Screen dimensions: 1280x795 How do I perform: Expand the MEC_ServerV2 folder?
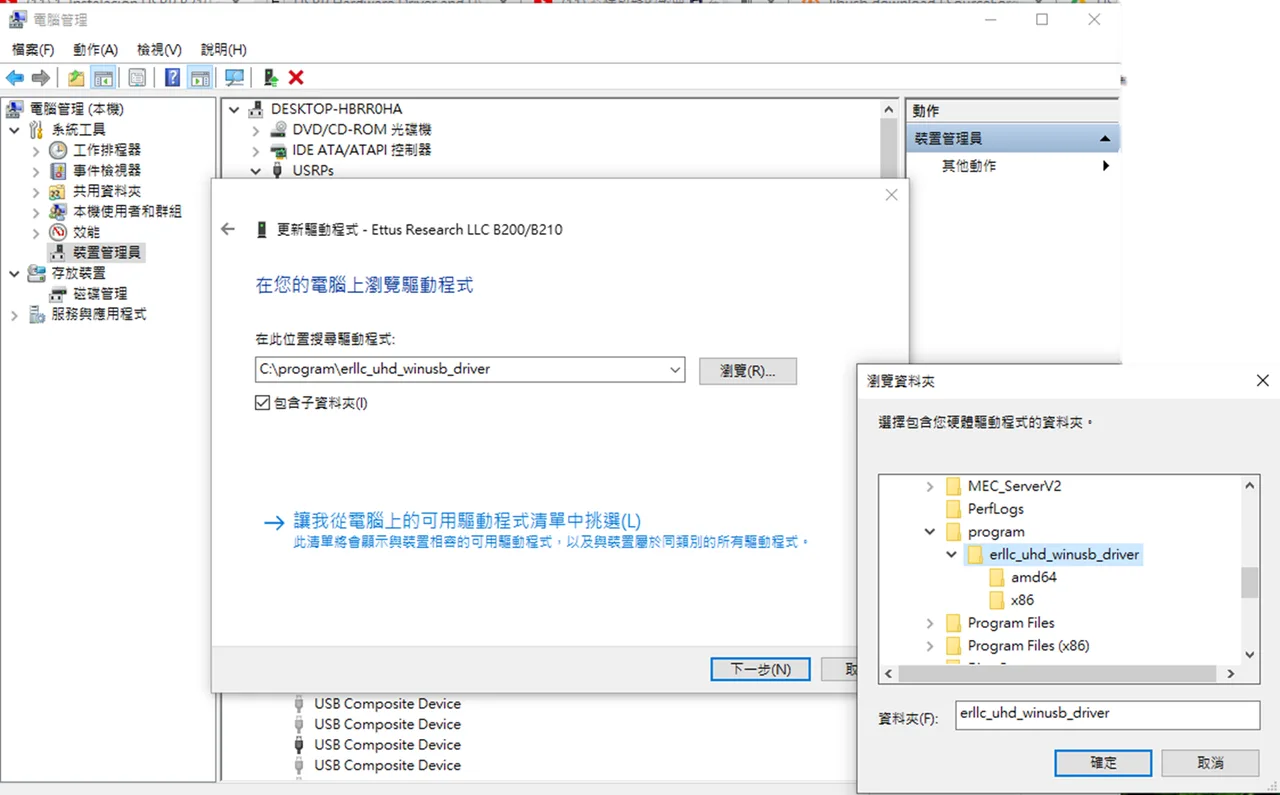[930, 487]
